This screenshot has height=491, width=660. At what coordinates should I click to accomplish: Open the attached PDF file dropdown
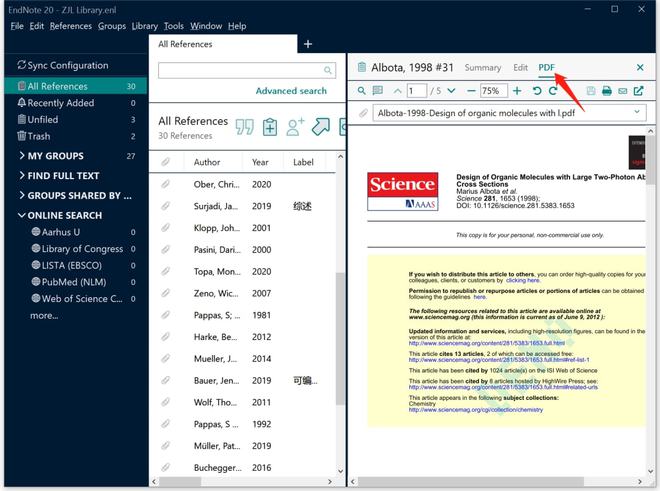[637, 112]
